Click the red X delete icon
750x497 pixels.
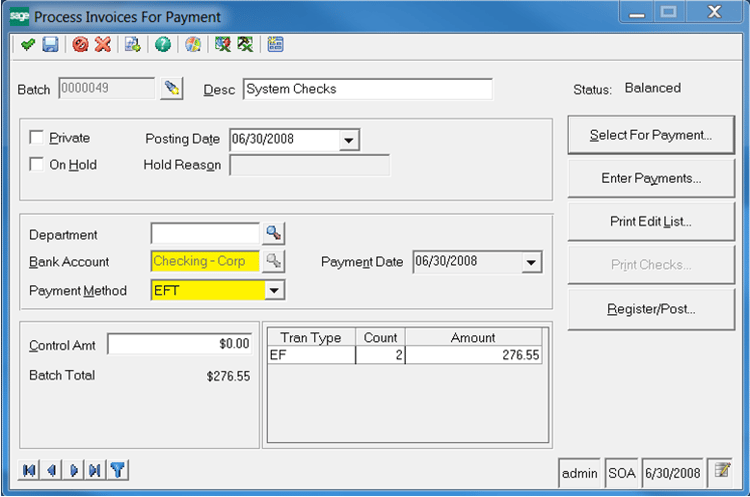click(x=102, y=44)
